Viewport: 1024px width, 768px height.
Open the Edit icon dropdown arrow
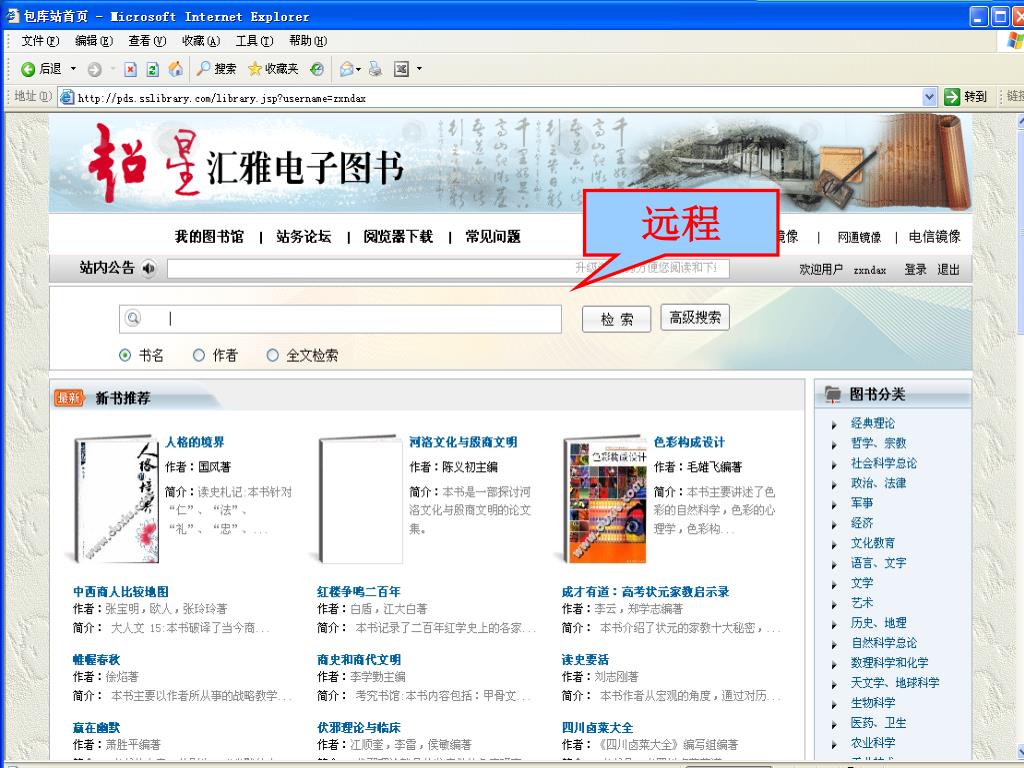pos(419,69)
